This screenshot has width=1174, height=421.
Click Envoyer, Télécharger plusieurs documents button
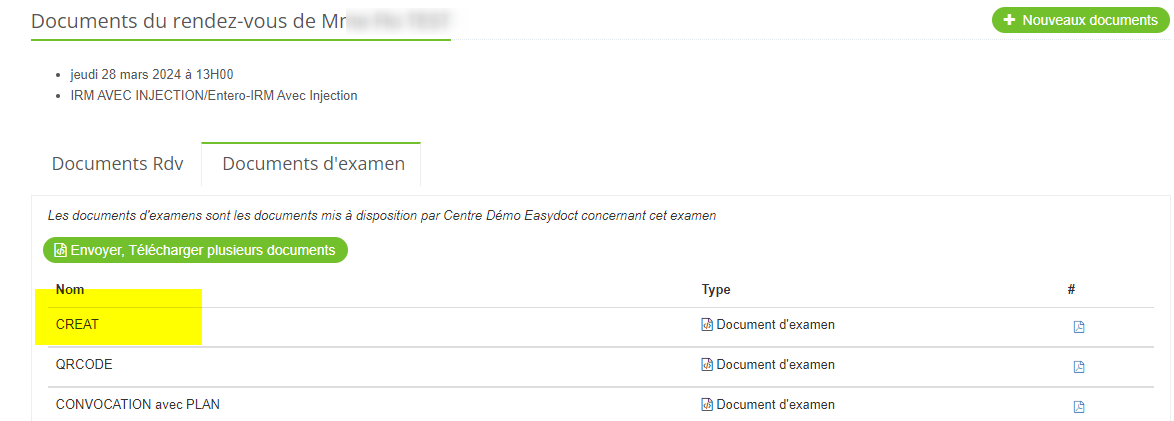coord(195,250)
